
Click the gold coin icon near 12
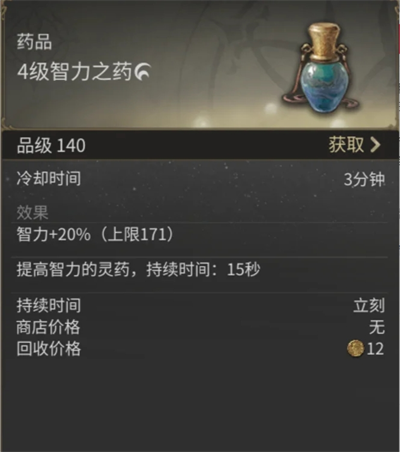click(x=355, y=349)
